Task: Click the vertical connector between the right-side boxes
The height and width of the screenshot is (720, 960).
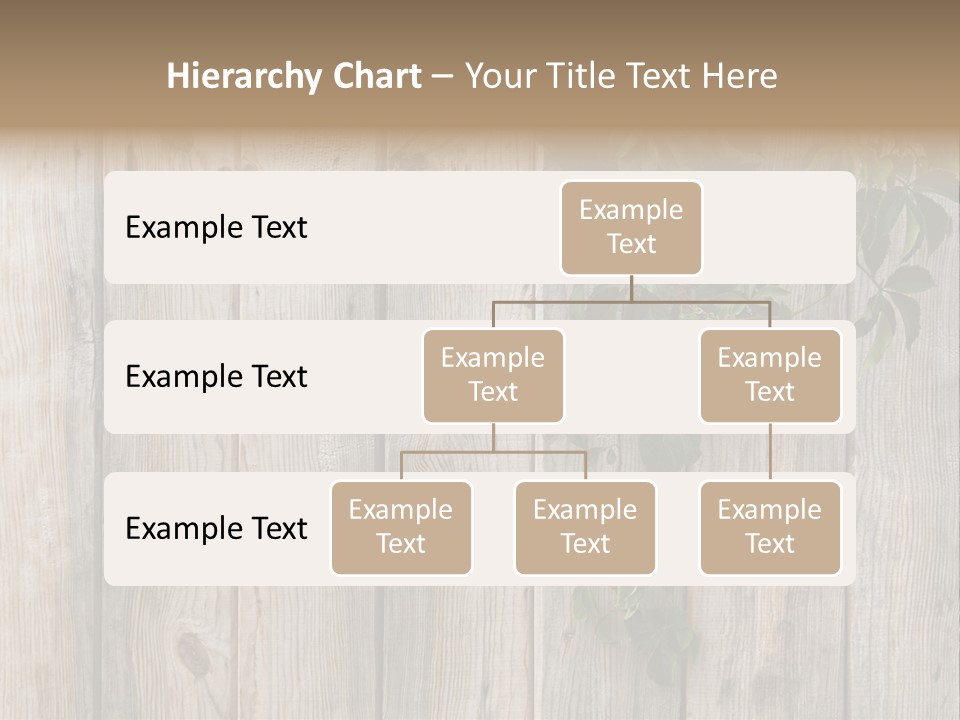Action: point(770,452)
